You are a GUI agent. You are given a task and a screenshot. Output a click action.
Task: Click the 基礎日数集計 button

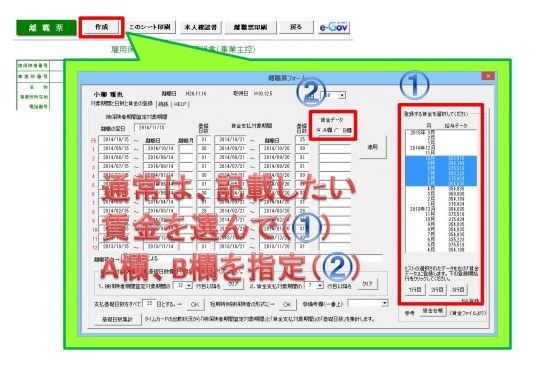point(117,319)
